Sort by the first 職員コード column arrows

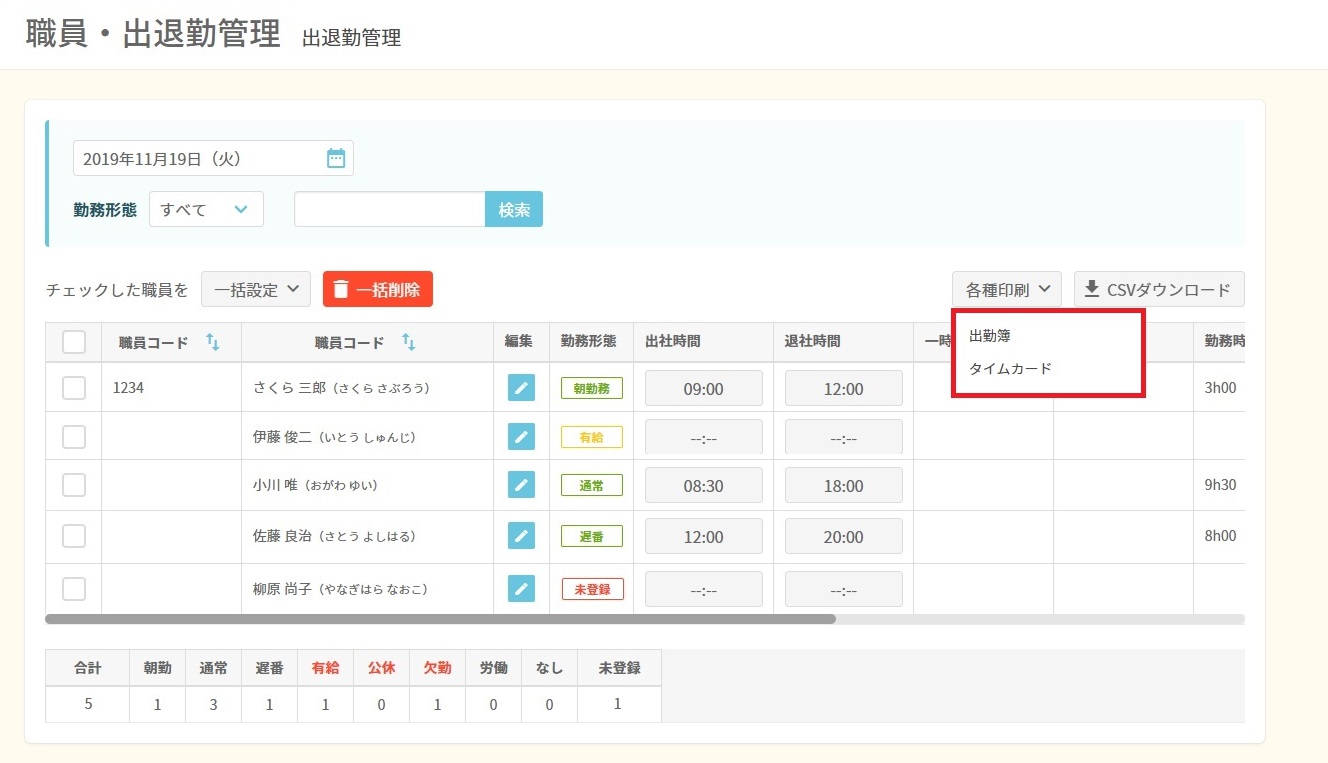tap(212, 342)
